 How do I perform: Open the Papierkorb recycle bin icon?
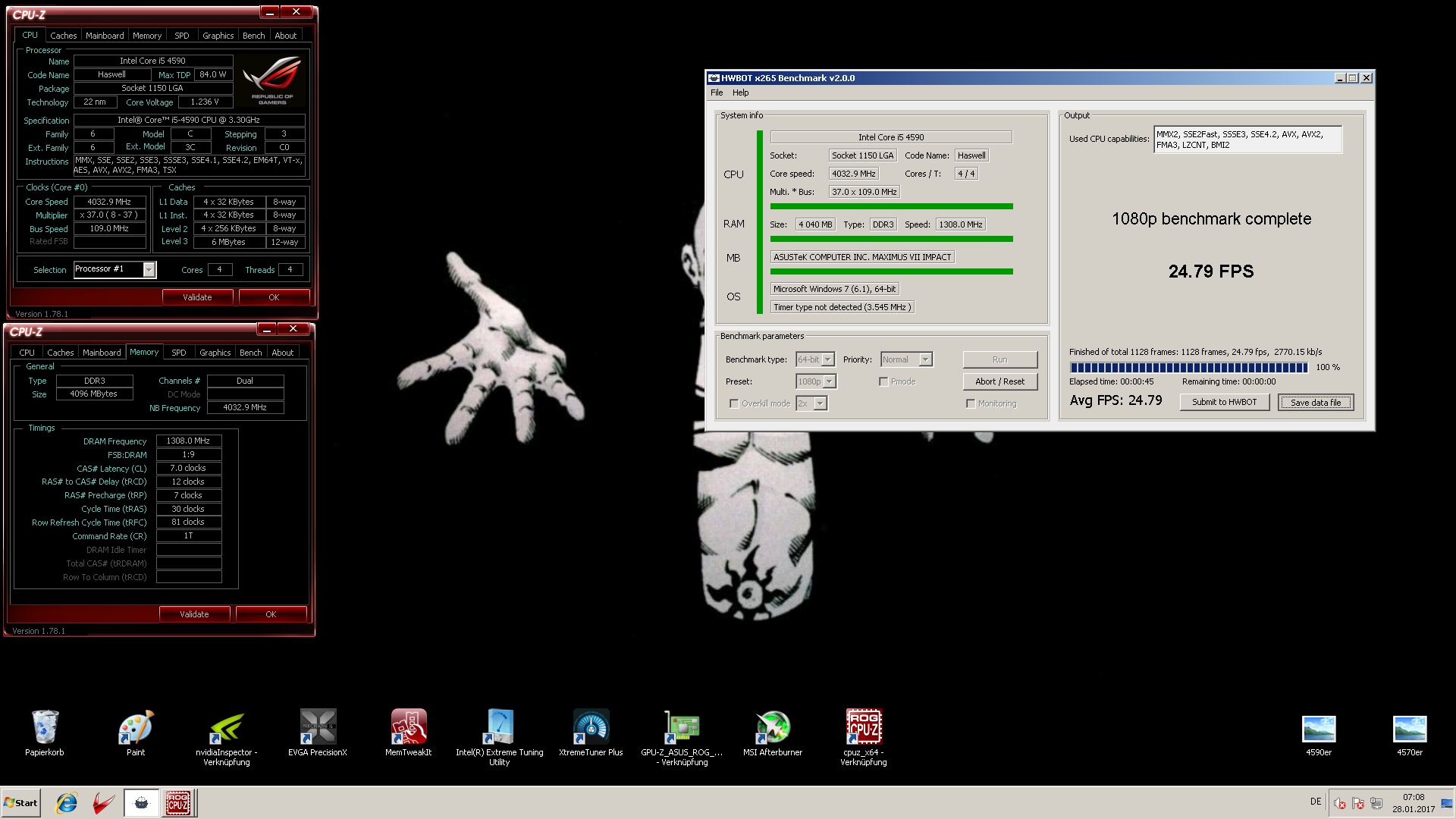[45, 733]
